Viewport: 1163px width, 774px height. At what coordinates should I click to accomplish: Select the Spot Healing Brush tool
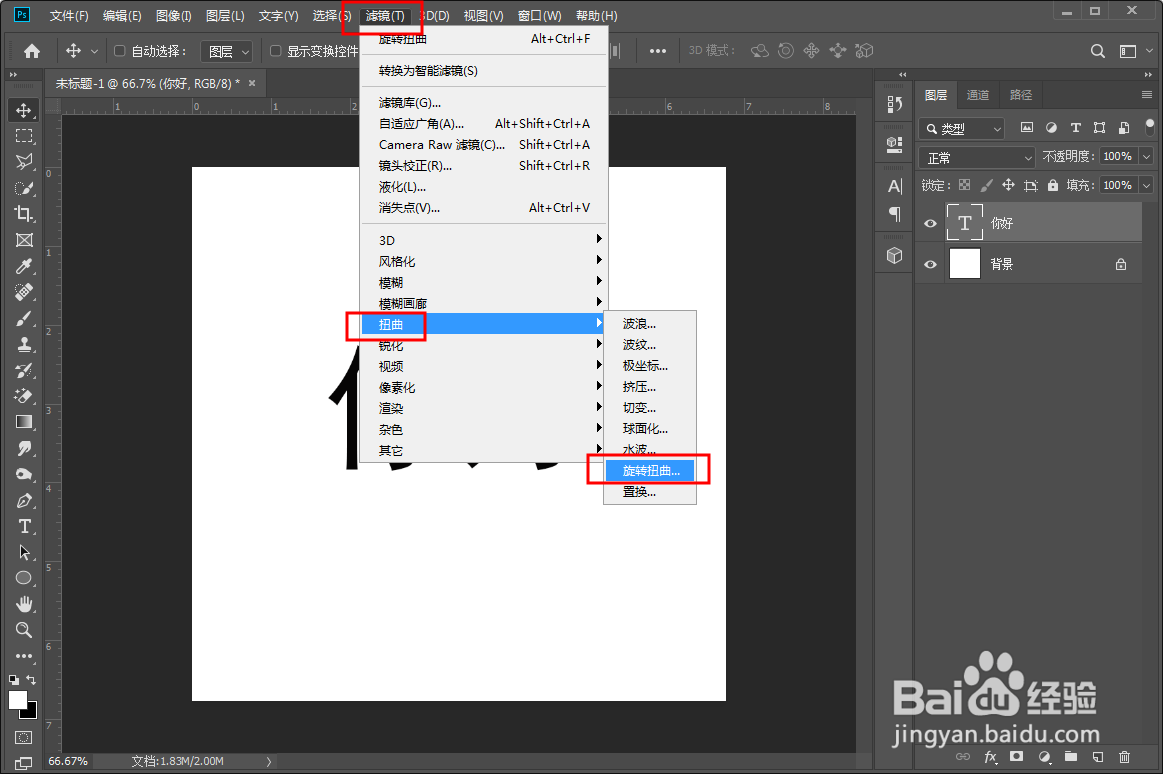tap(24, 292)
